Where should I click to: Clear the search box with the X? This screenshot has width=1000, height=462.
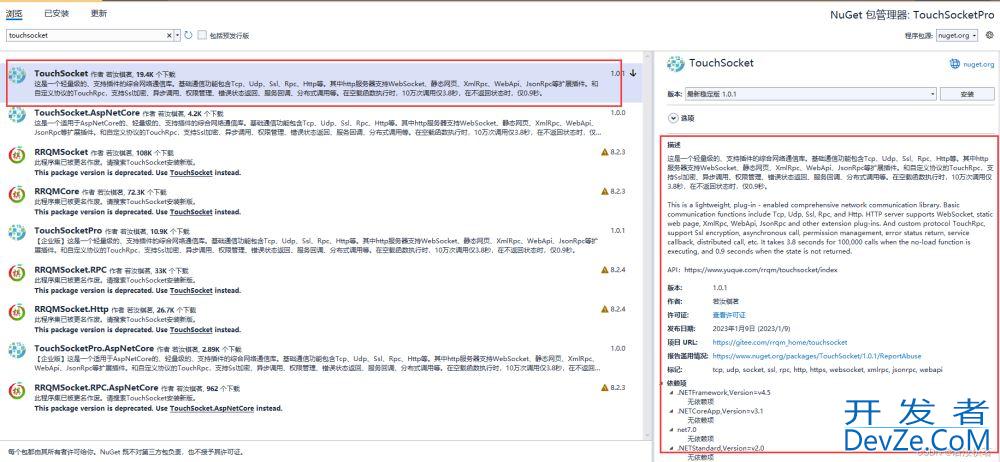170,35
